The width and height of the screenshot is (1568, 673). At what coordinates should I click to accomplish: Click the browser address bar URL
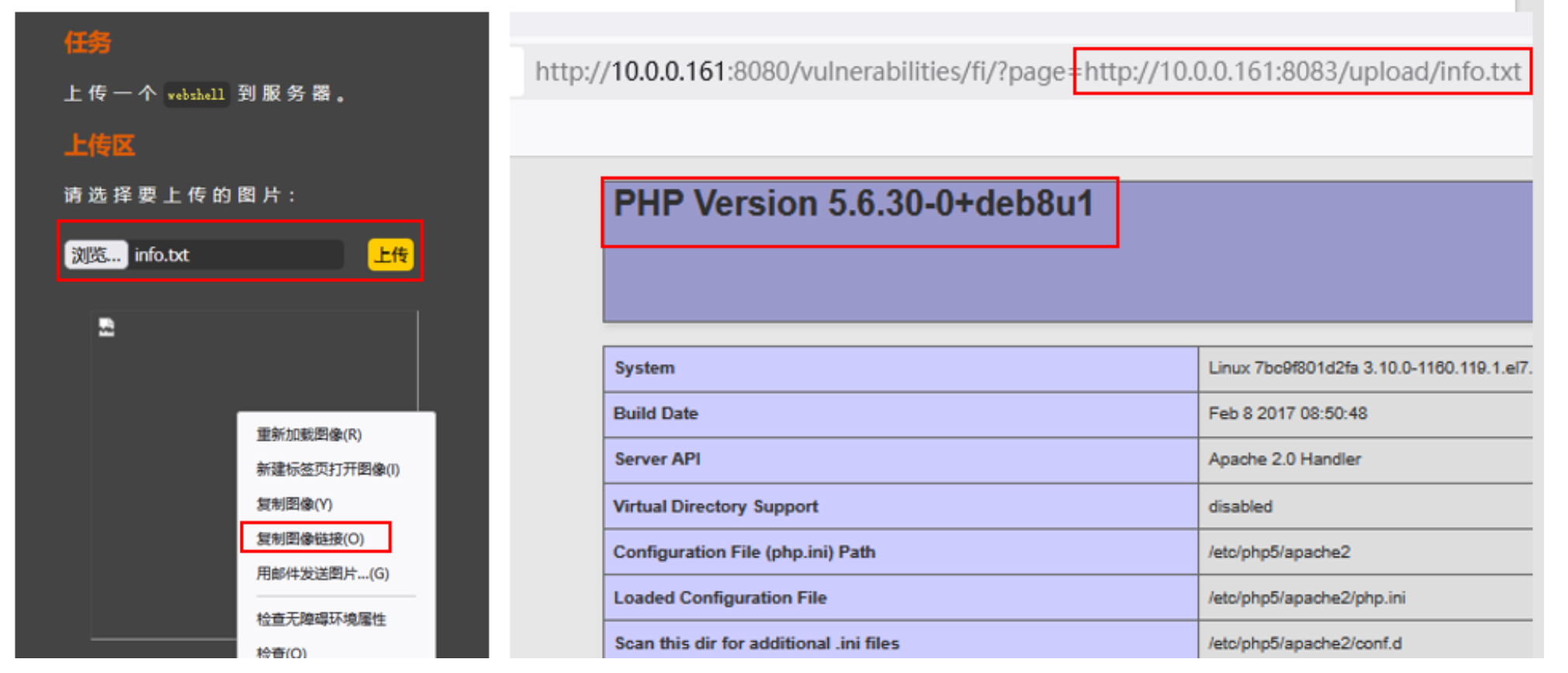pos(1028,71)
